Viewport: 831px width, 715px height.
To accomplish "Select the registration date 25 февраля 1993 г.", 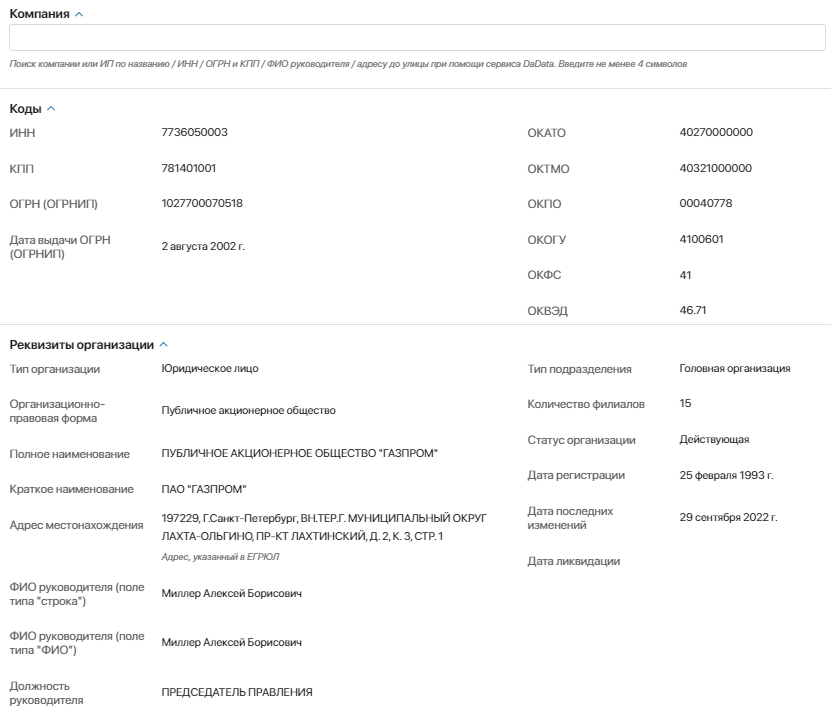I will (x=727, y=475).
